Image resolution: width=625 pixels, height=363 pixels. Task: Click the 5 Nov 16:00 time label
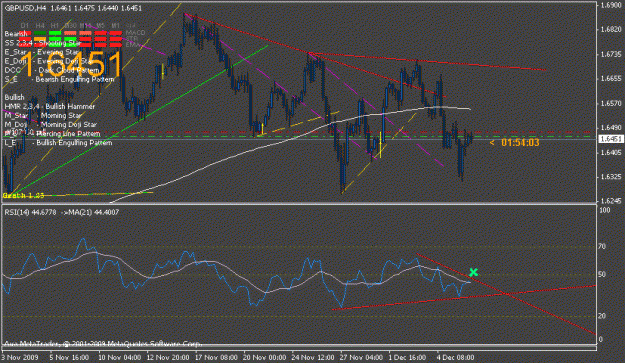pos(69,357)
